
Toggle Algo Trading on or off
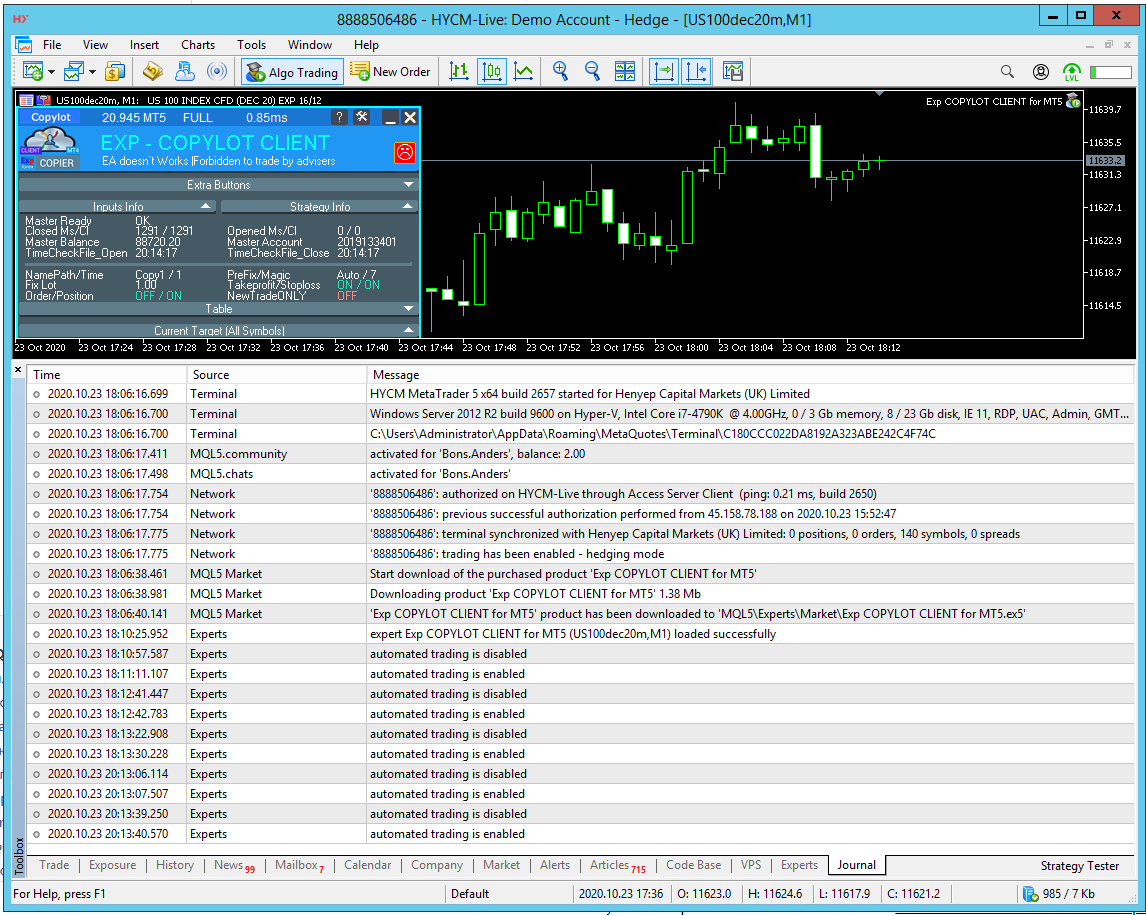[x=292, y=72]
